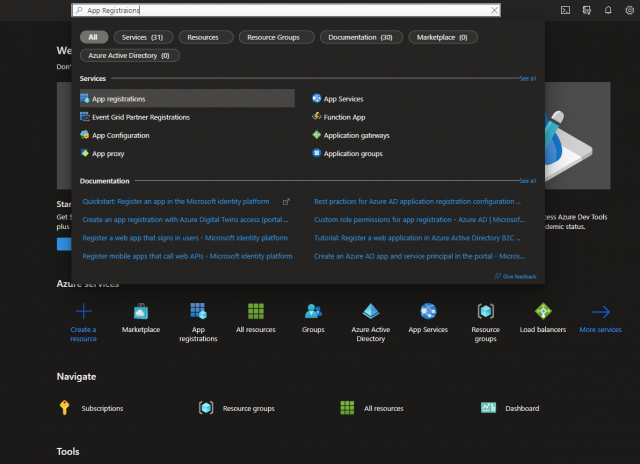Select the Resource Groups filter pill
The height and width of the screenshot is (464, 640).
coord(276,37)
